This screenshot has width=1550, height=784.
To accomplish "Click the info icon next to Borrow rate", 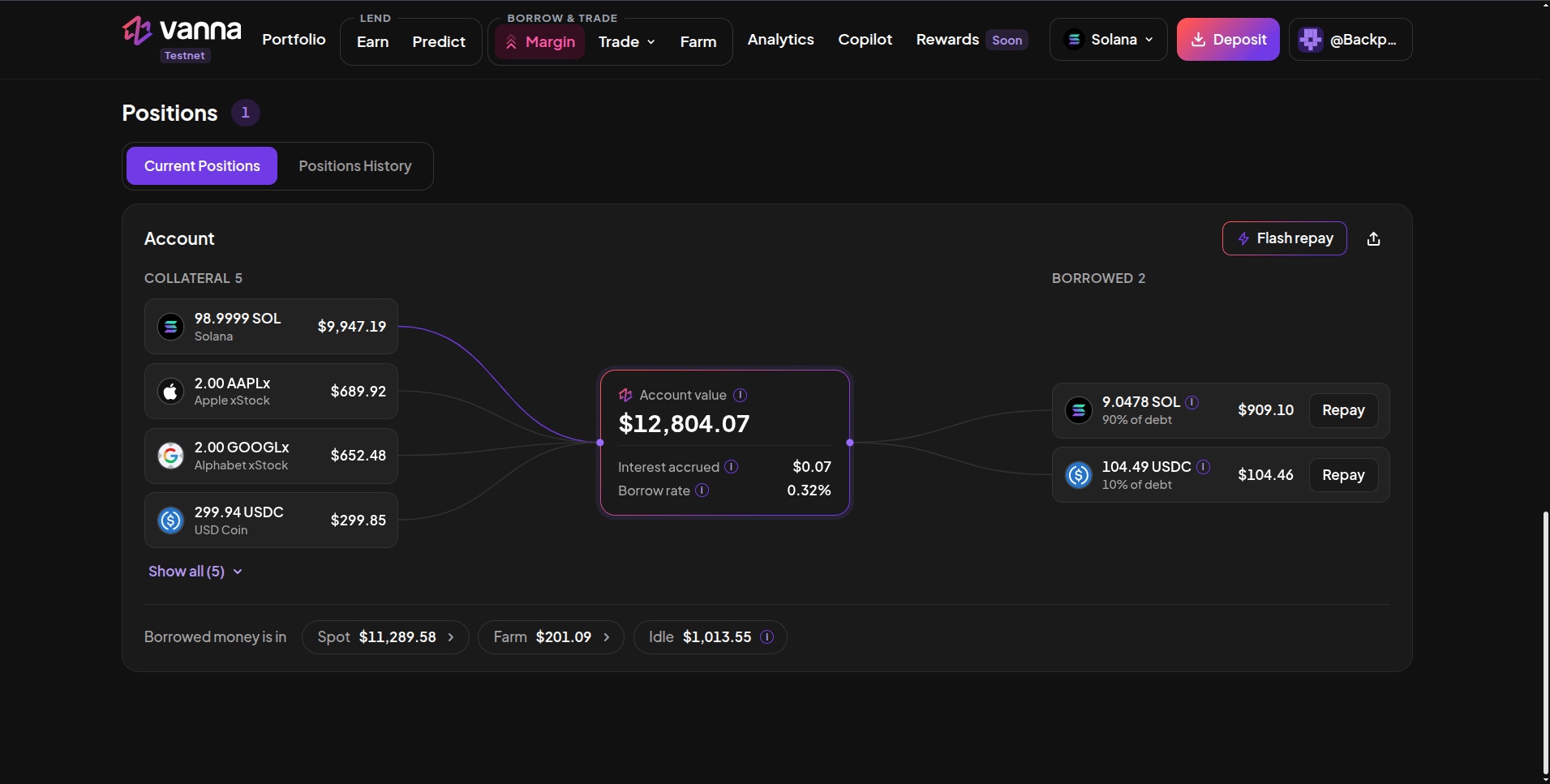I will coord(702,491).
